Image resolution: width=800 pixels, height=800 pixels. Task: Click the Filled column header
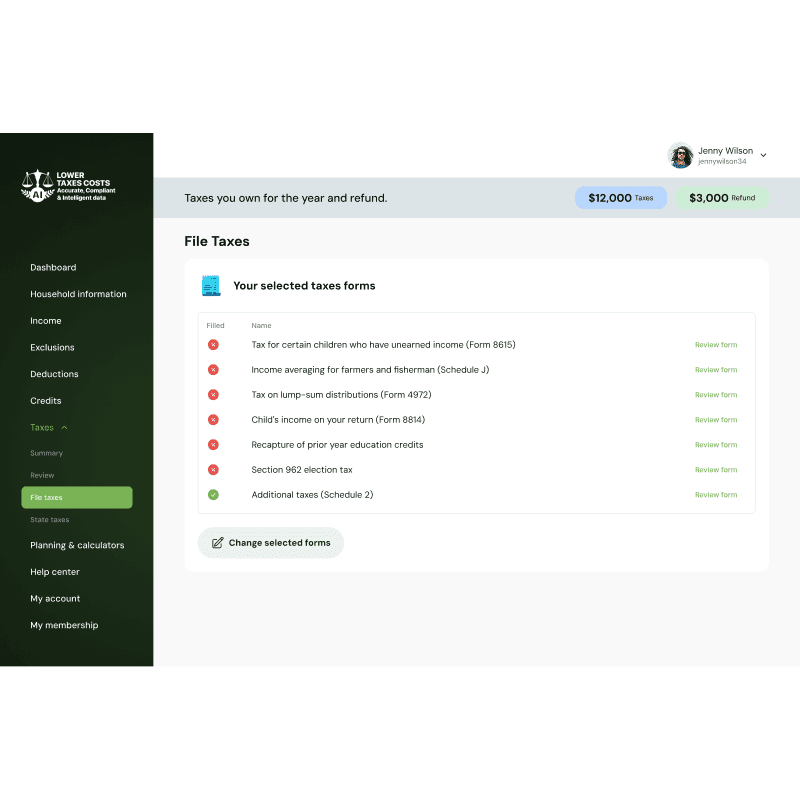tap(215, 326)
